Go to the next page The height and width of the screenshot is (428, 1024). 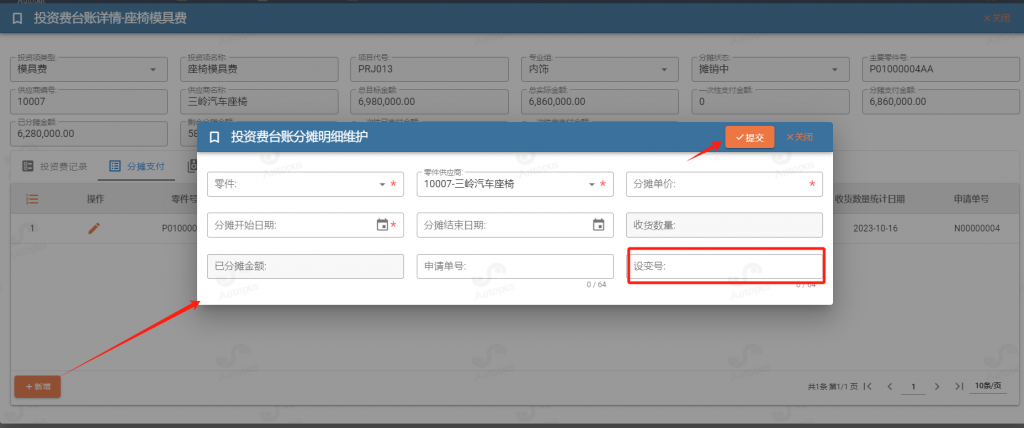[937, 387]
